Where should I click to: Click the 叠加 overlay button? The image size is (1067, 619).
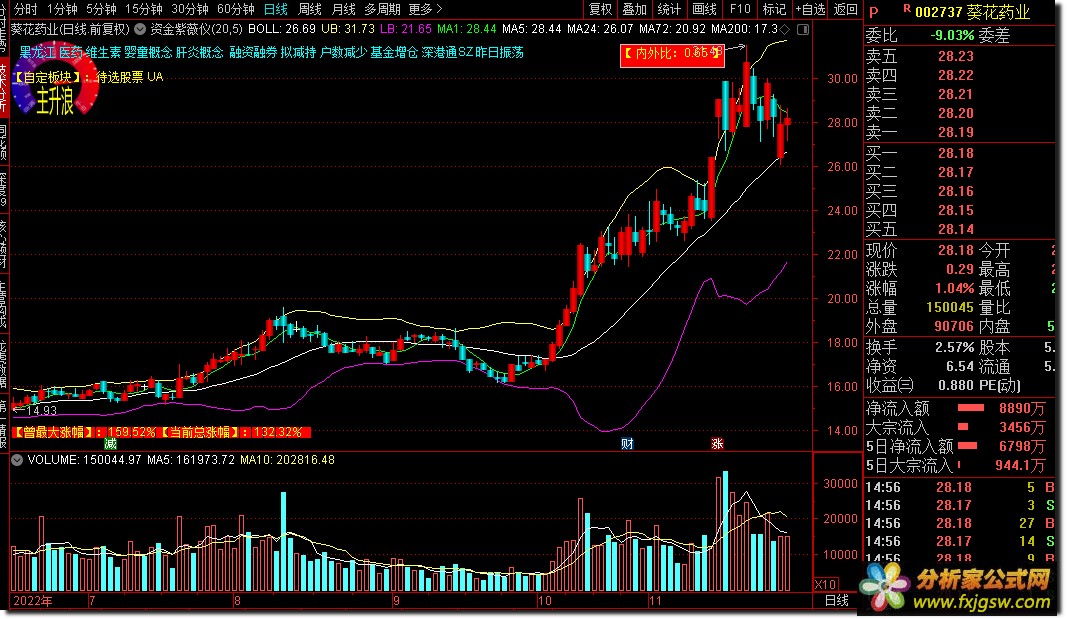(x=634, y=9)
